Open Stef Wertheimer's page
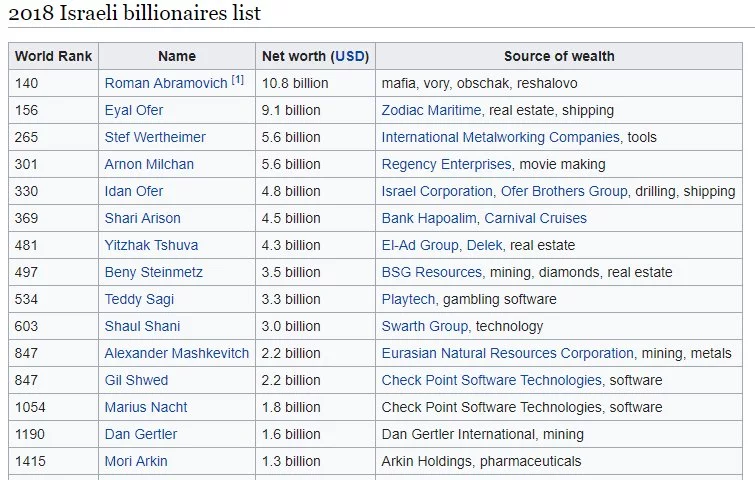The image size is (755, 480). (155, 137)
